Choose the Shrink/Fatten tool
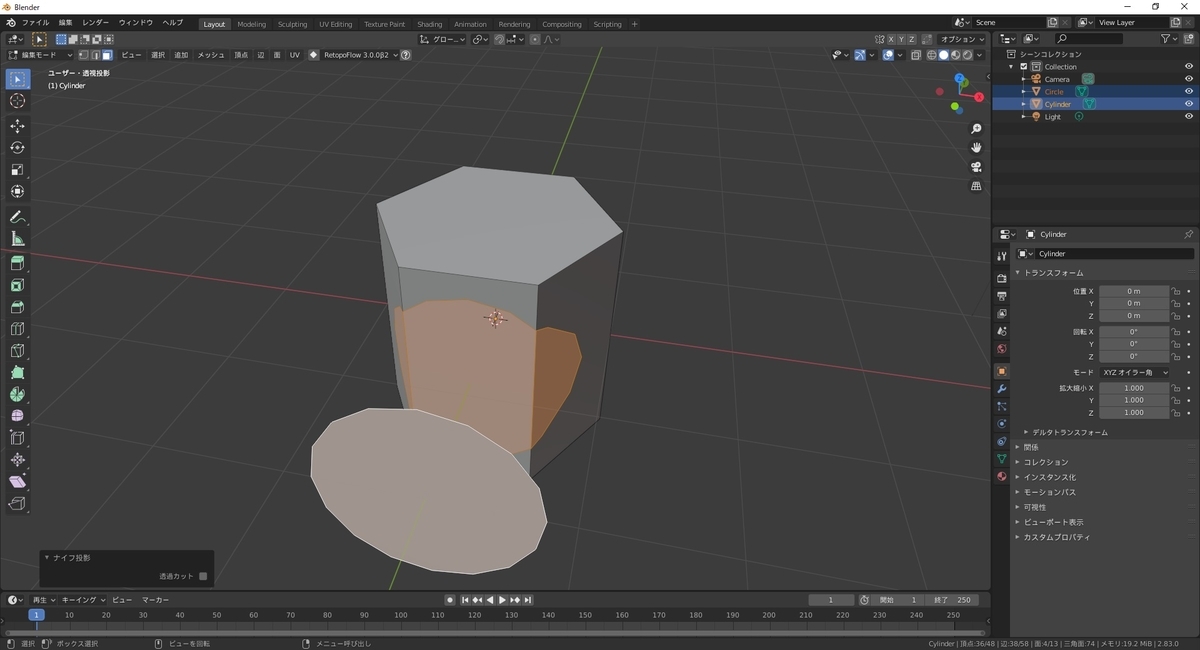The height and width of the screenshot is (650, 1200). point(17,460)
